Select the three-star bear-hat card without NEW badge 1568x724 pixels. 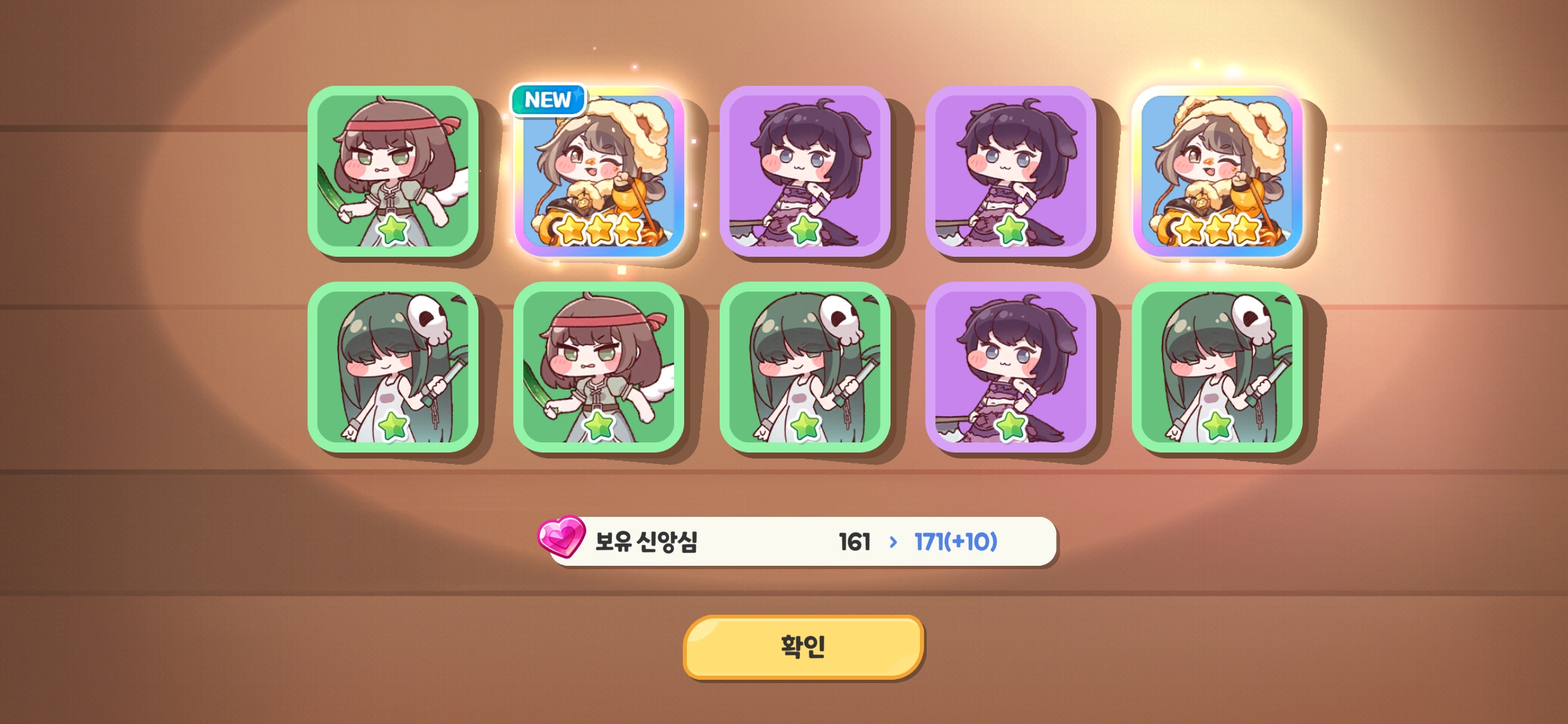pos(1217,172)
